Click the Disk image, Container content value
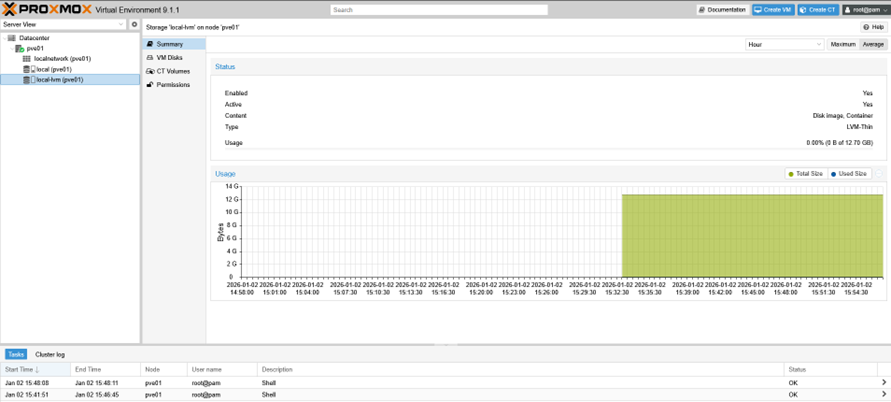 click(843, 115)
